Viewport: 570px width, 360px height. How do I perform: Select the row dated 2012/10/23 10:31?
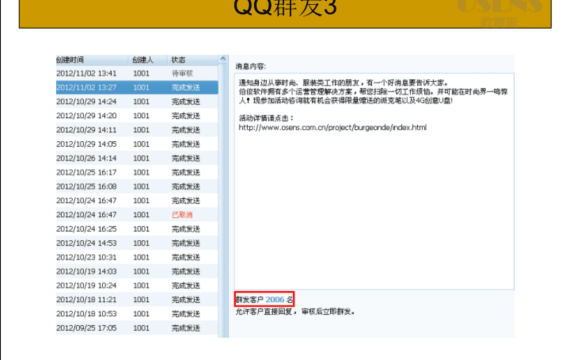[137, 257]
